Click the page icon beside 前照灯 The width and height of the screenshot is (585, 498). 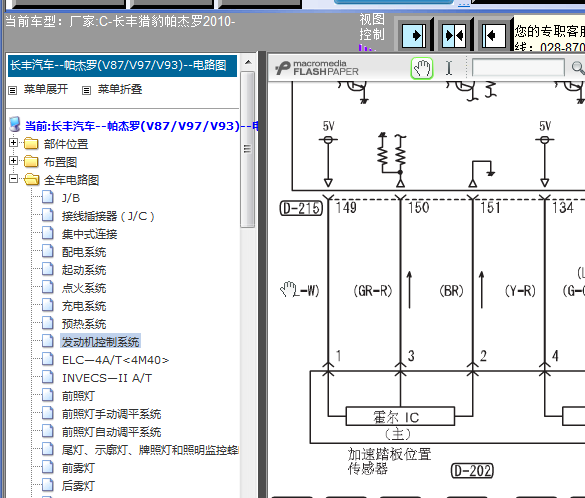point(48,394)
